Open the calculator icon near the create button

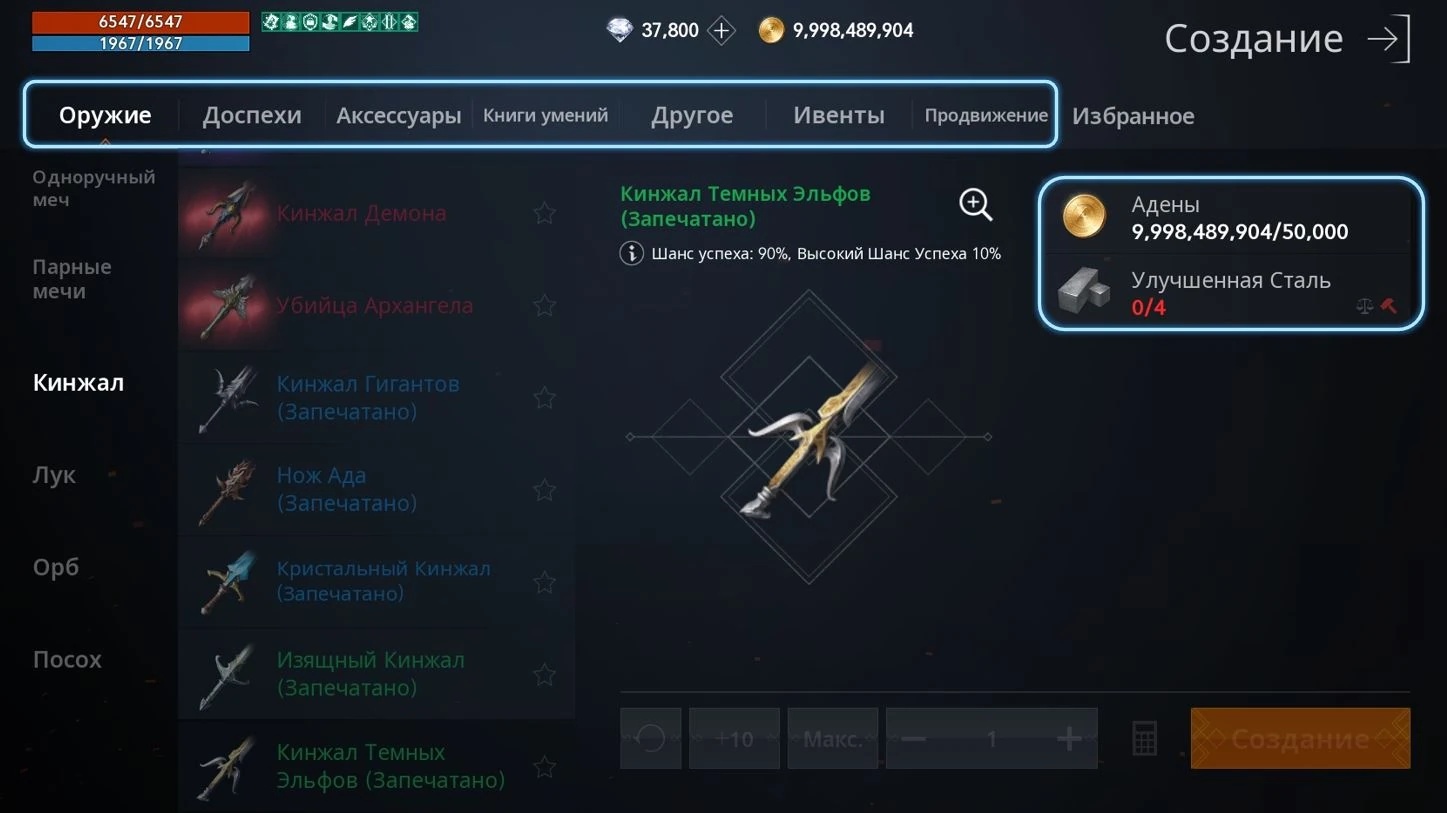(1145, 739)
